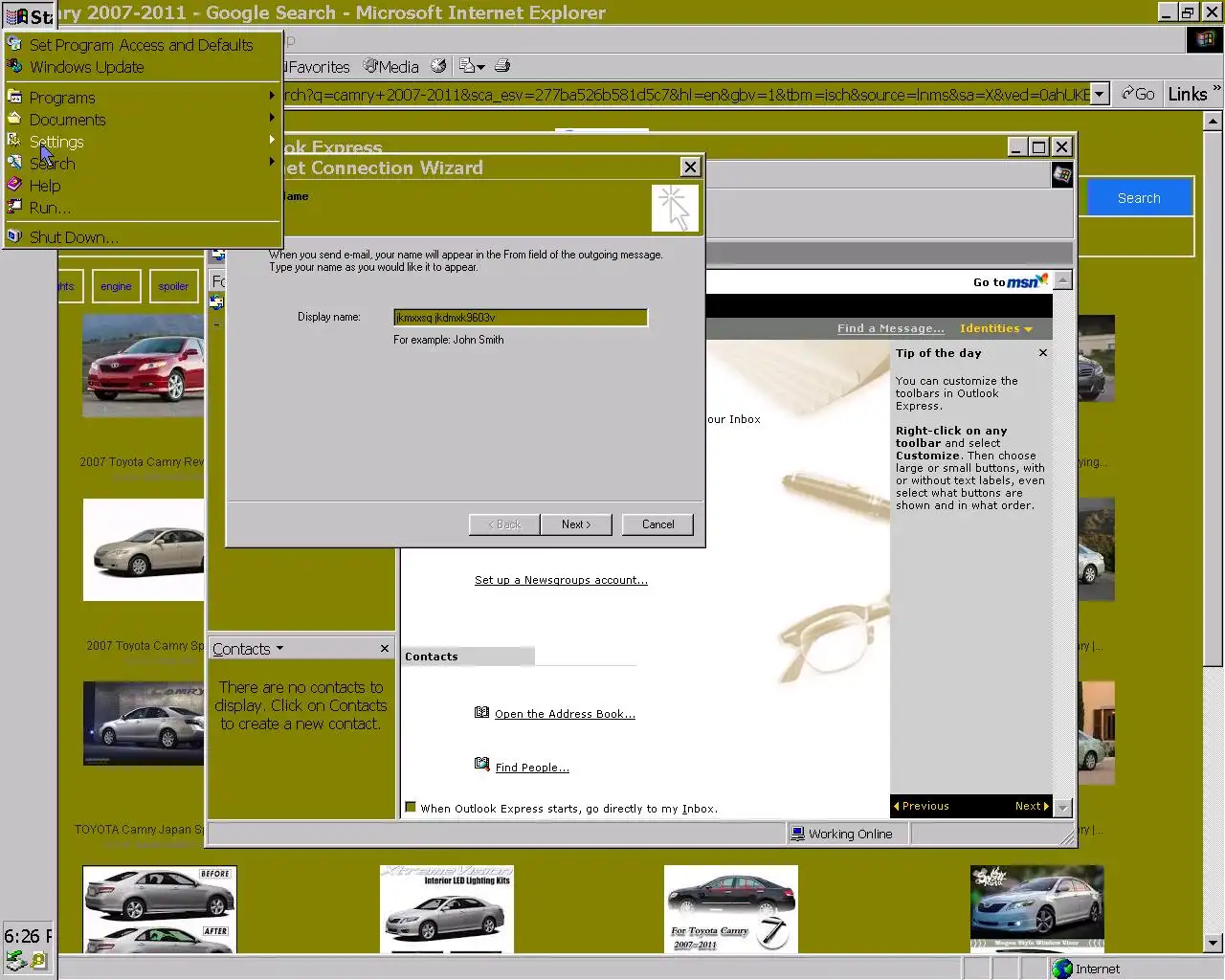This screenshot has width=1225, height=980.
Task: Click the Windows flag logo in Internet Explorer
Action: pos(1203,39)
